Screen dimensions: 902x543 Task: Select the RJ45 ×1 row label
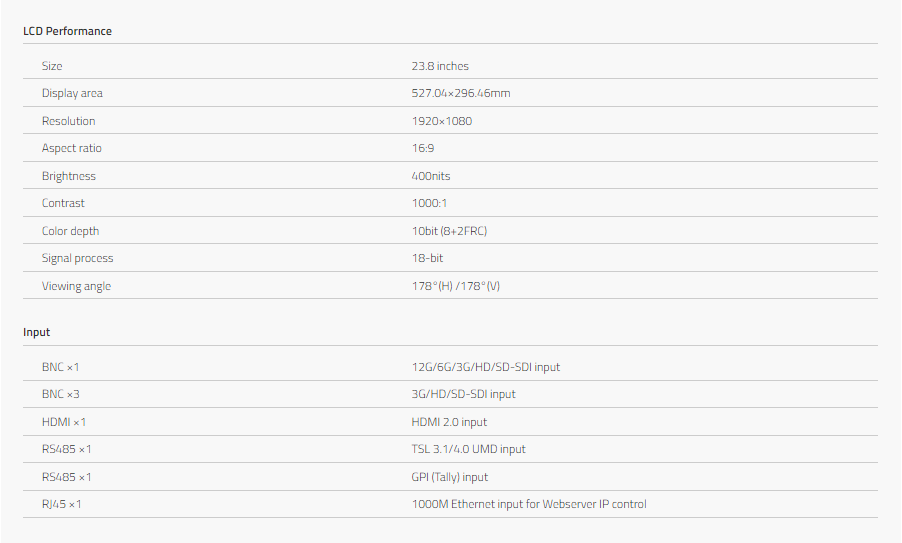(x=62, y=504)
